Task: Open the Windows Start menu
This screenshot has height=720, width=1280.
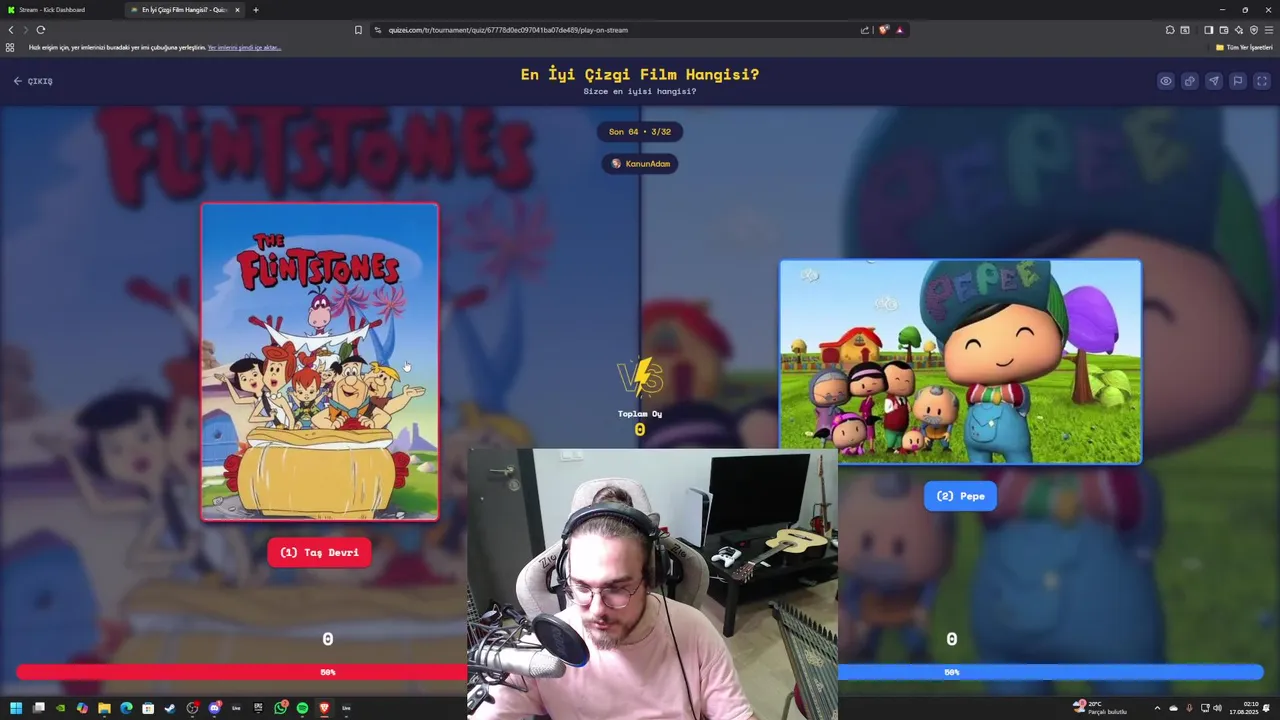Action: 16,708
